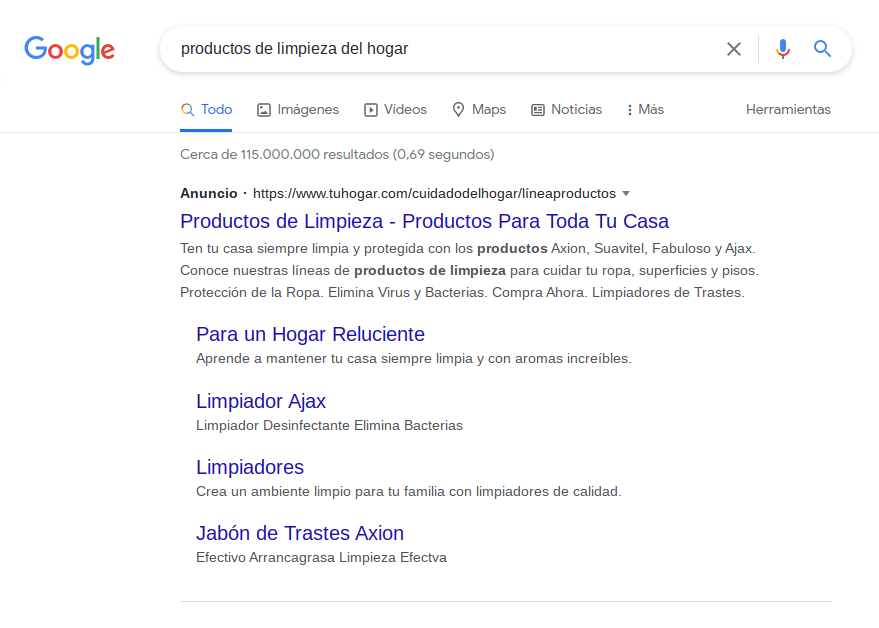
Task: Click the ad description starting 'Ten tu casa siempre limpia'
Action: (469, 270)
